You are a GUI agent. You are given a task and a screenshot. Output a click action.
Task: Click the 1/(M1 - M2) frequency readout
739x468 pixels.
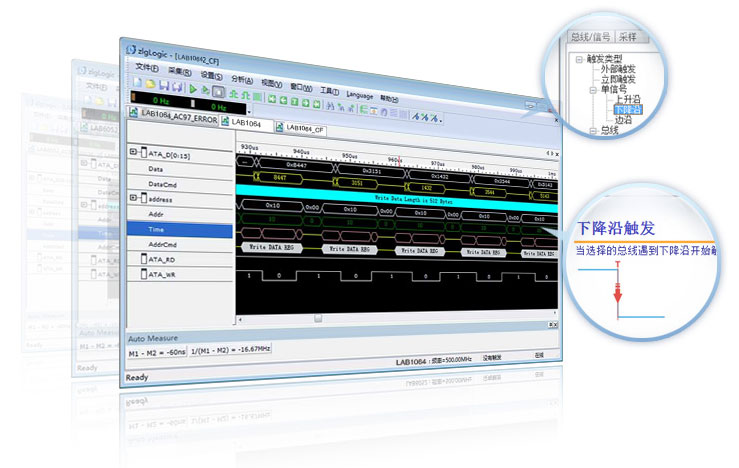tap(231, 350)
